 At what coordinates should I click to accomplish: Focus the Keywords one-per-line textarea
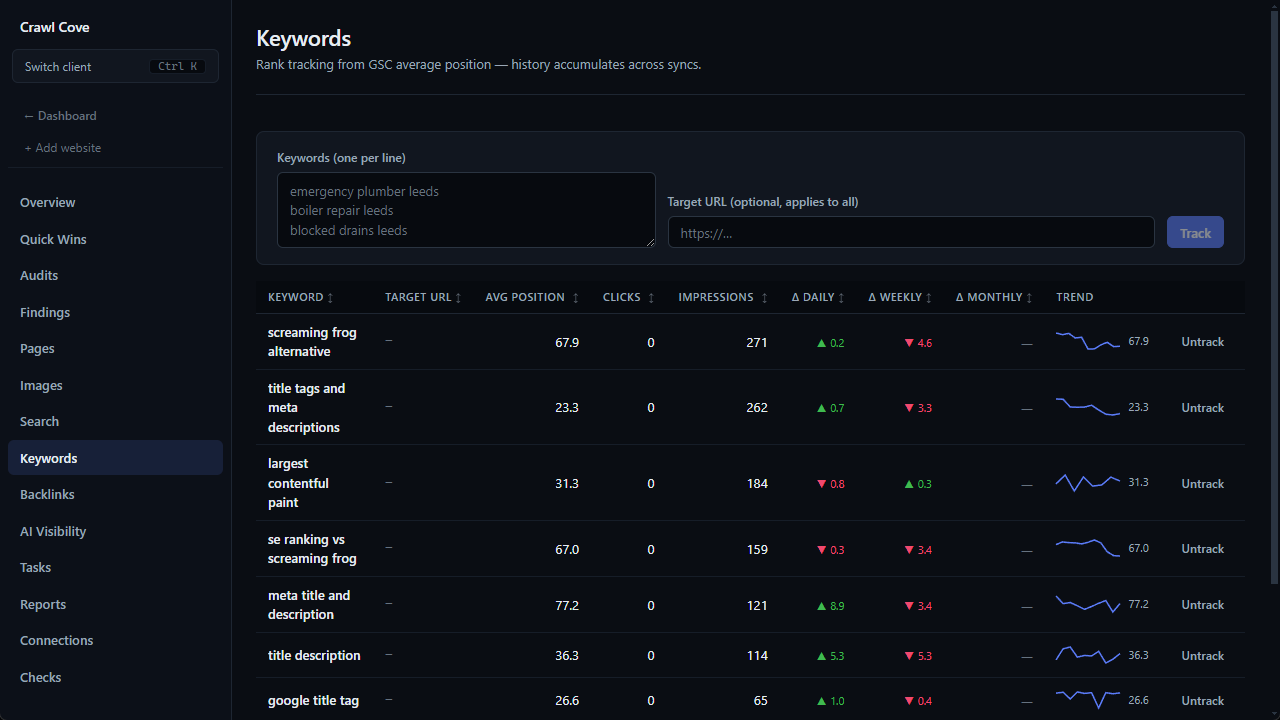(x=466, y=210)
